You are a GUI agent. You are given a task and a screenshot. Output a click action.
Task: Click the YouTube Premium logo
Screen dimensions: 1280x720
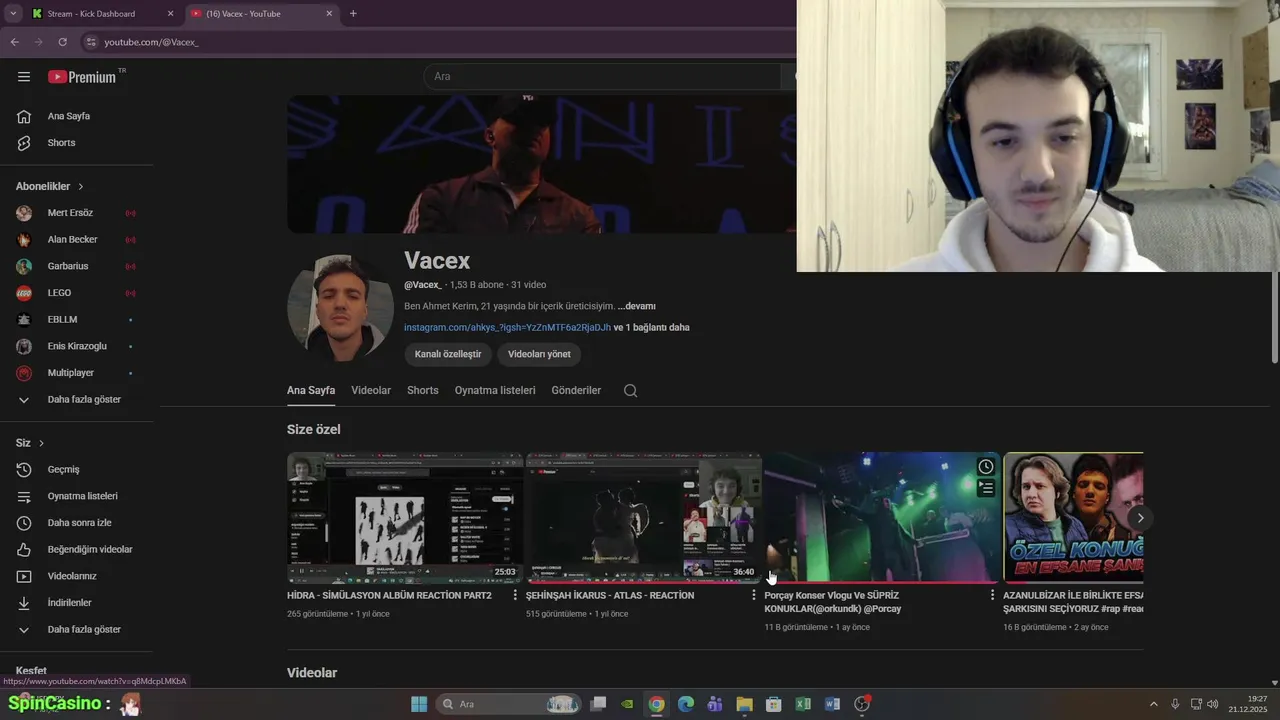[83, 77]
